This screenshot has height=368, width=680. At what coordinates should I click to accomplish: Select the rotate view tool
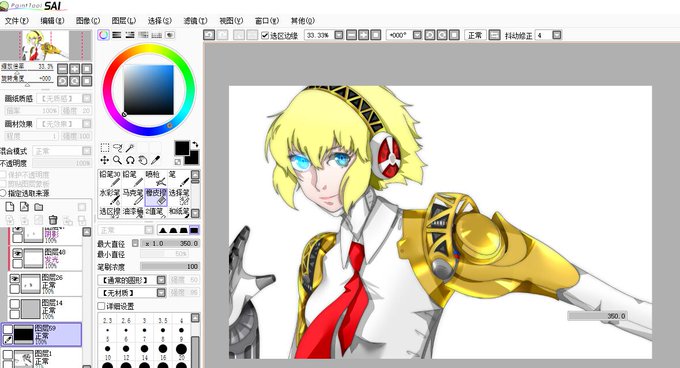(x=130, y=160)
